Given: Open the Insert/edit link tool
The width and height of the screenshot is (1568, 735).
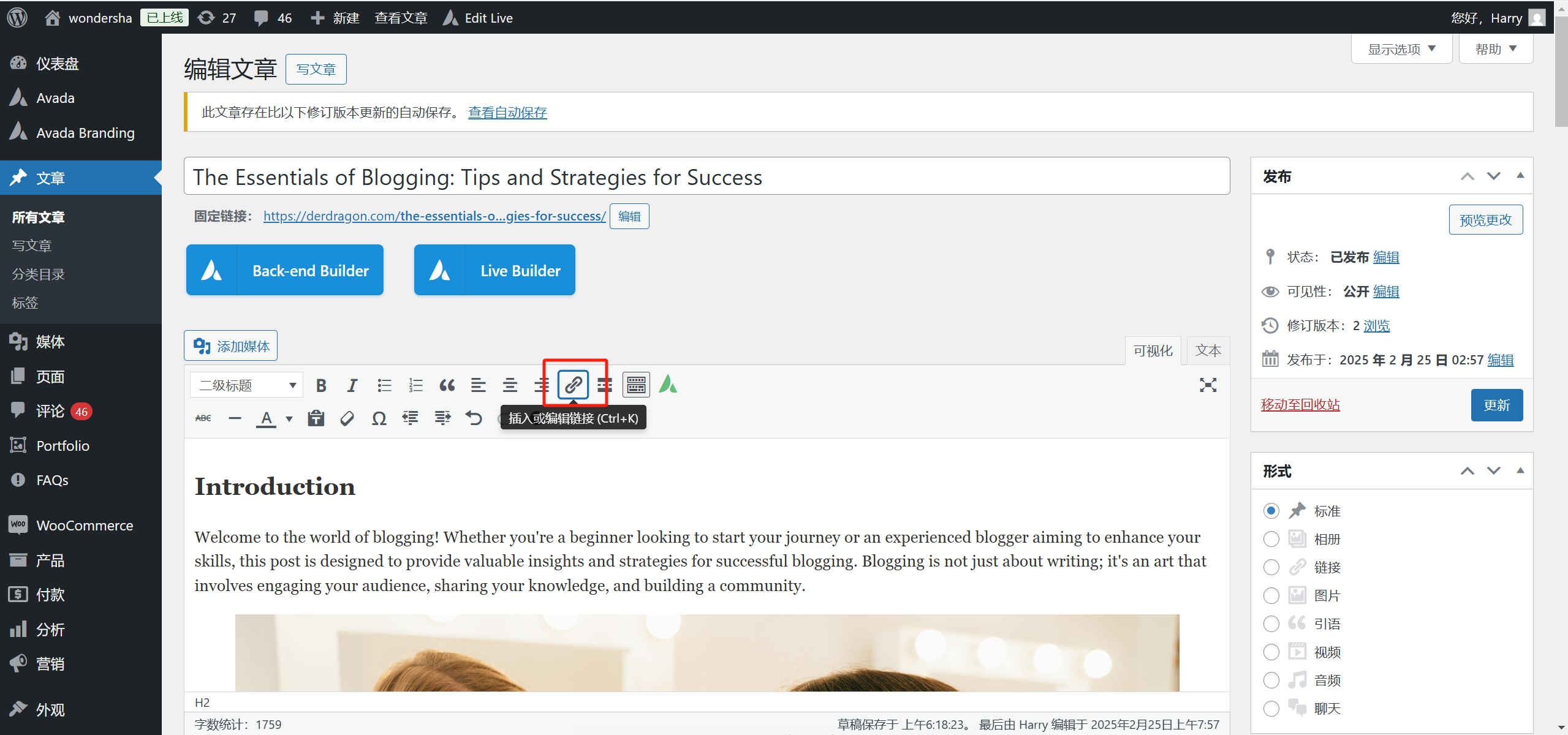Looking at the screenshot, I should click(x=572, y=385).
